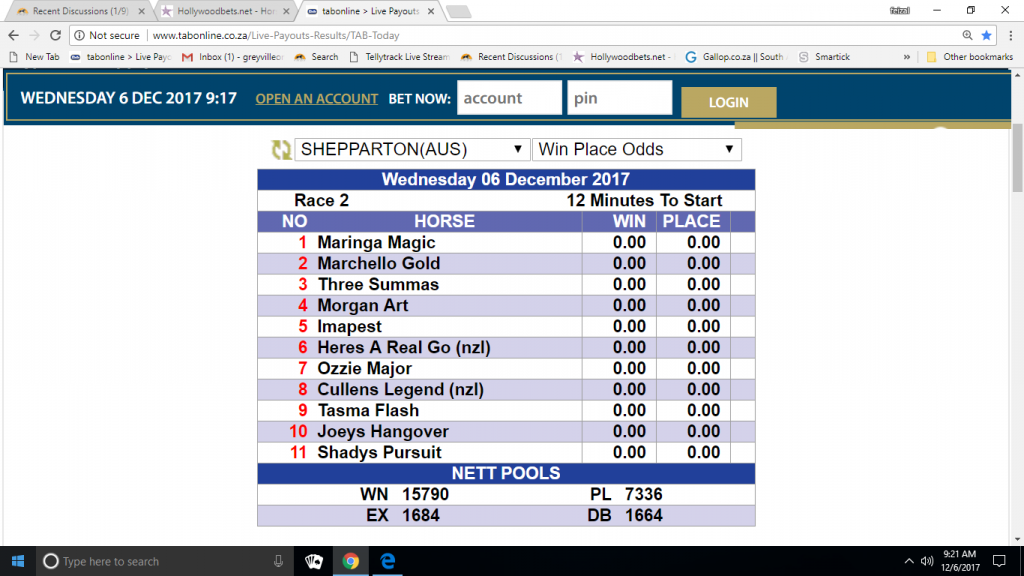The width and height of the screenshot is (1024, 576).
Task: Launch the Solitaire cards app from taskbar
Action: coord(313,561)
